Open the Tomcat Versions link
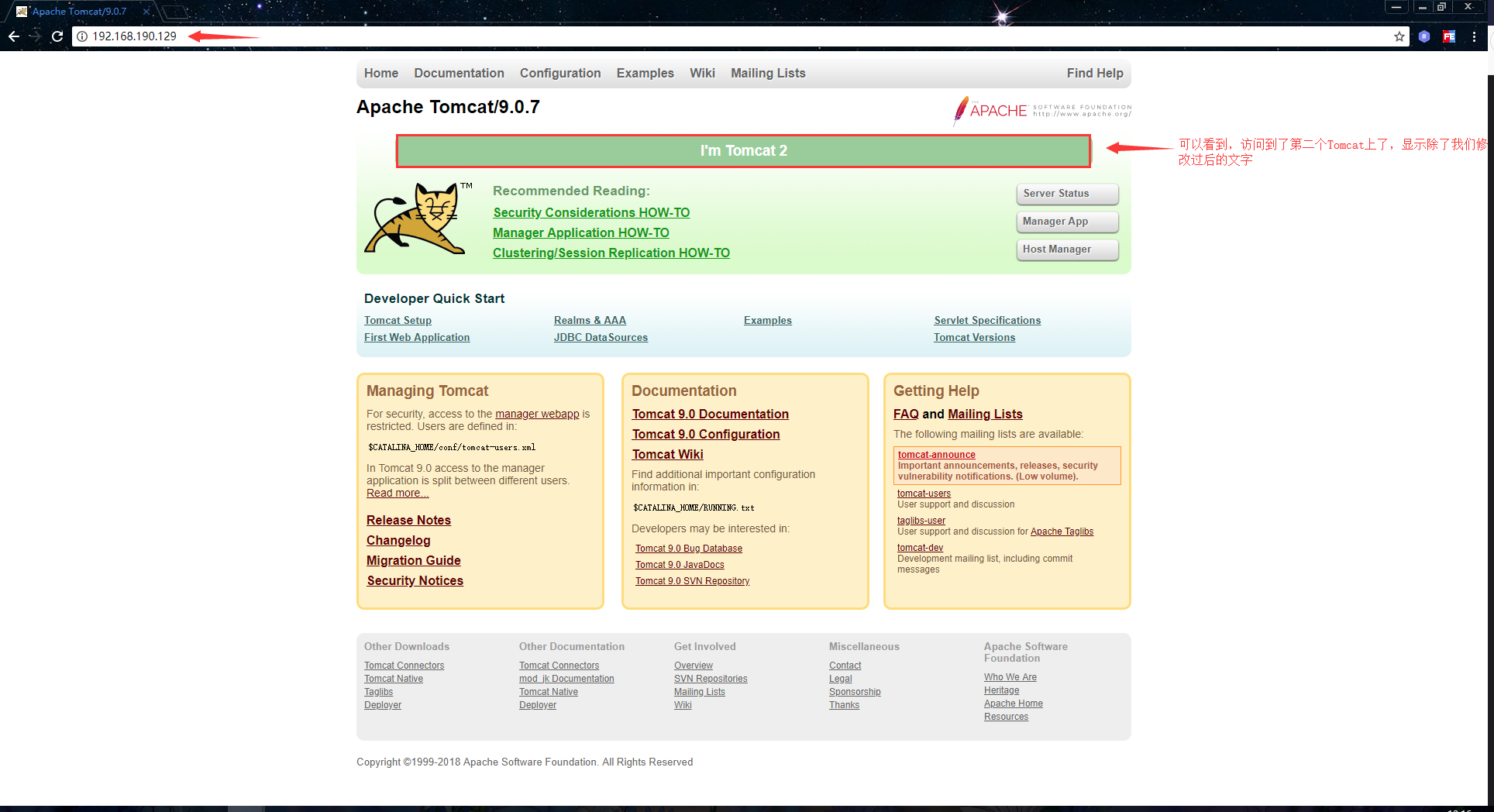Screen dimensions: 1494x812 (x=974, y=338)
